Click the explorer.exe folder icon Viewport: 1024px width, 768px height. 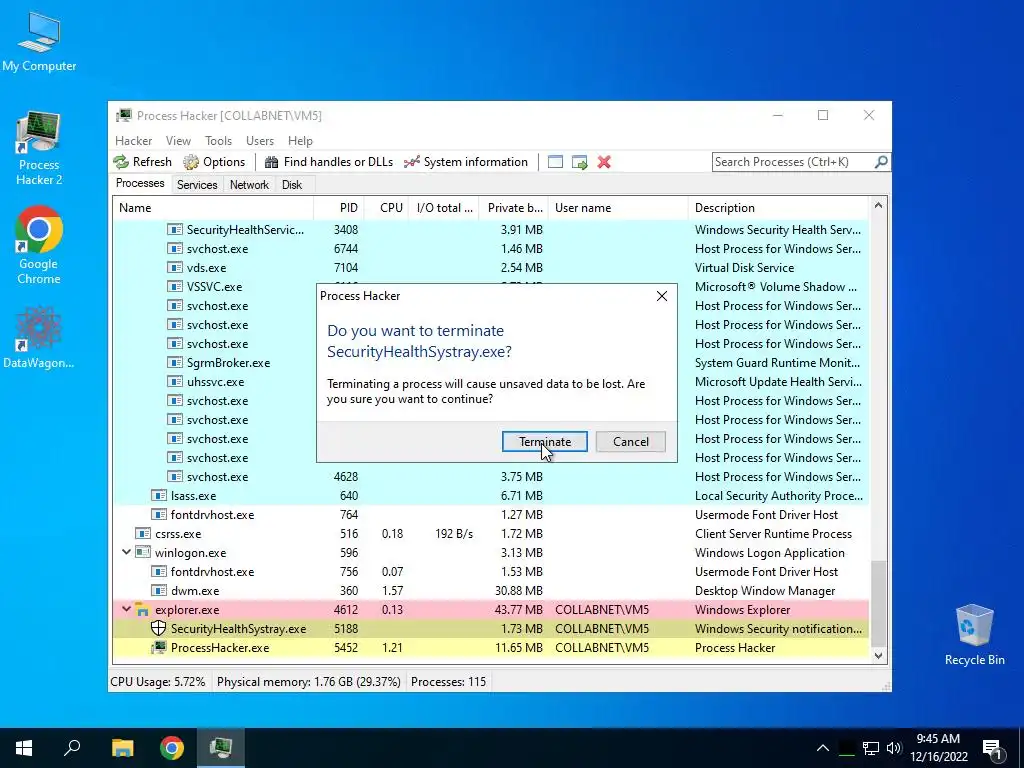[142, 609]
